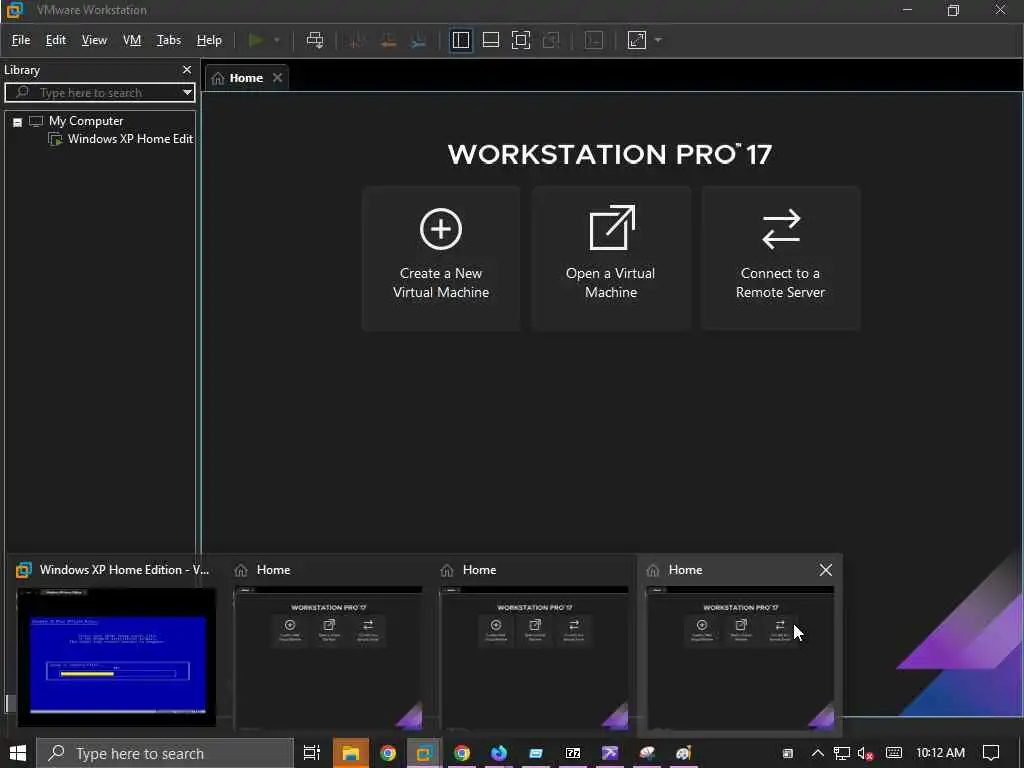Close the Home tab
This screenshot has height=768, width=1024.
click(x=278, y=78)
